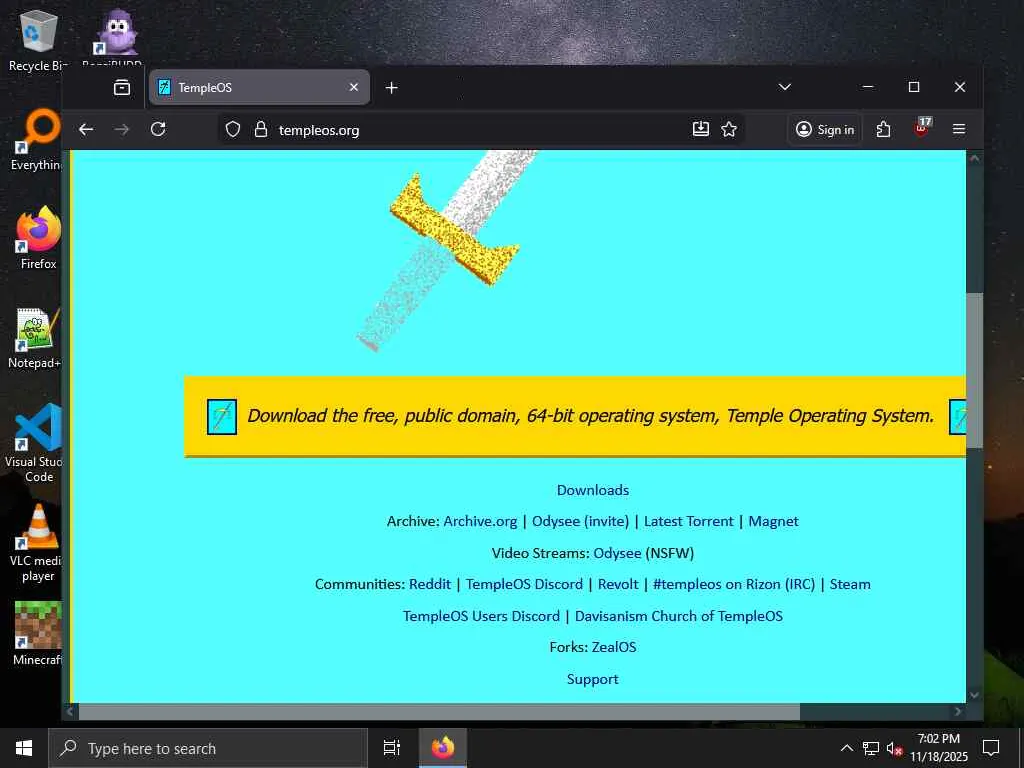
Task: Open the uBlock Origin extension badge
Action: click(921, 128)
